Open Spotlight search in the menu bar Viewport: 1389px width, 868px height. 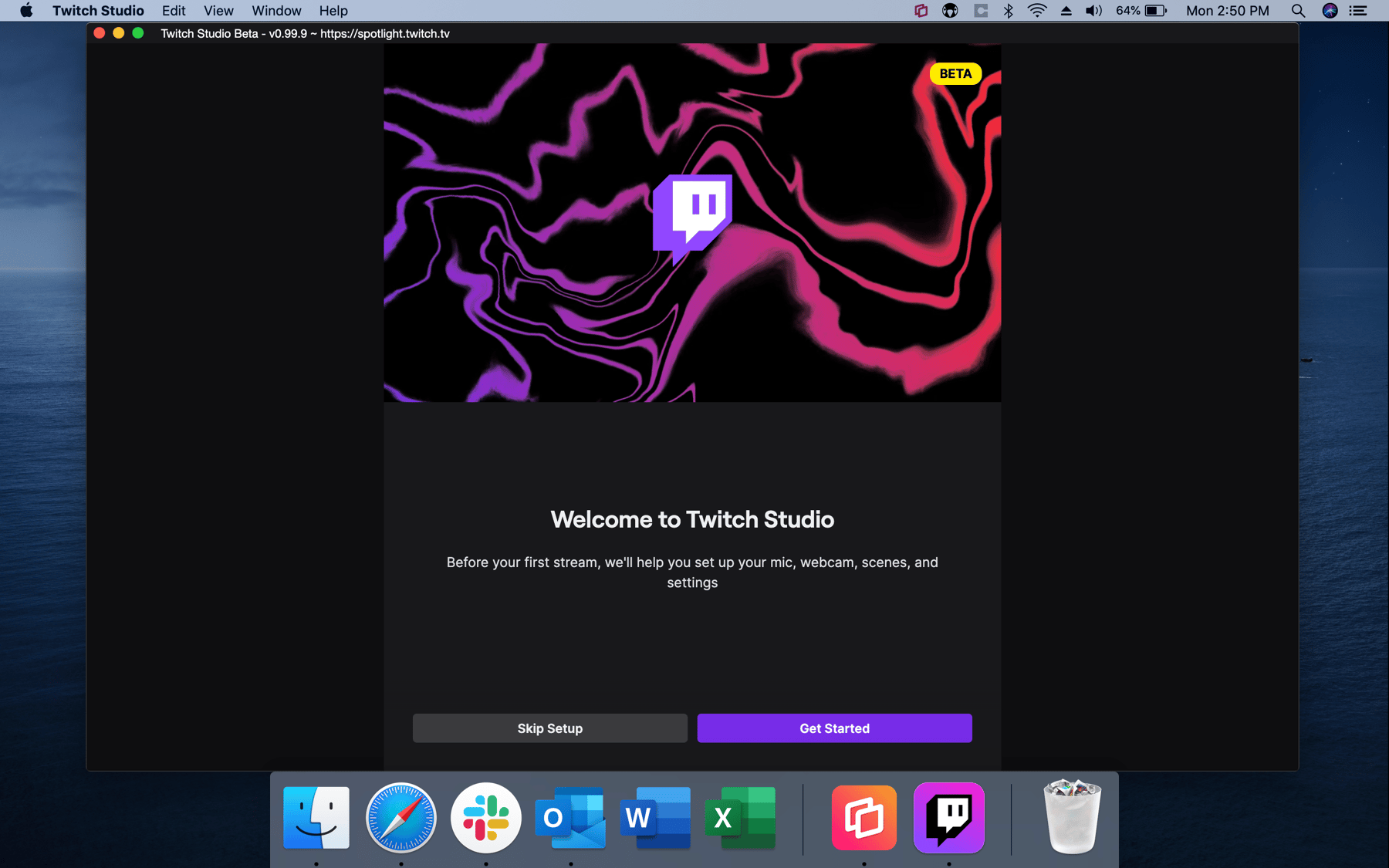click(1297, 11)
